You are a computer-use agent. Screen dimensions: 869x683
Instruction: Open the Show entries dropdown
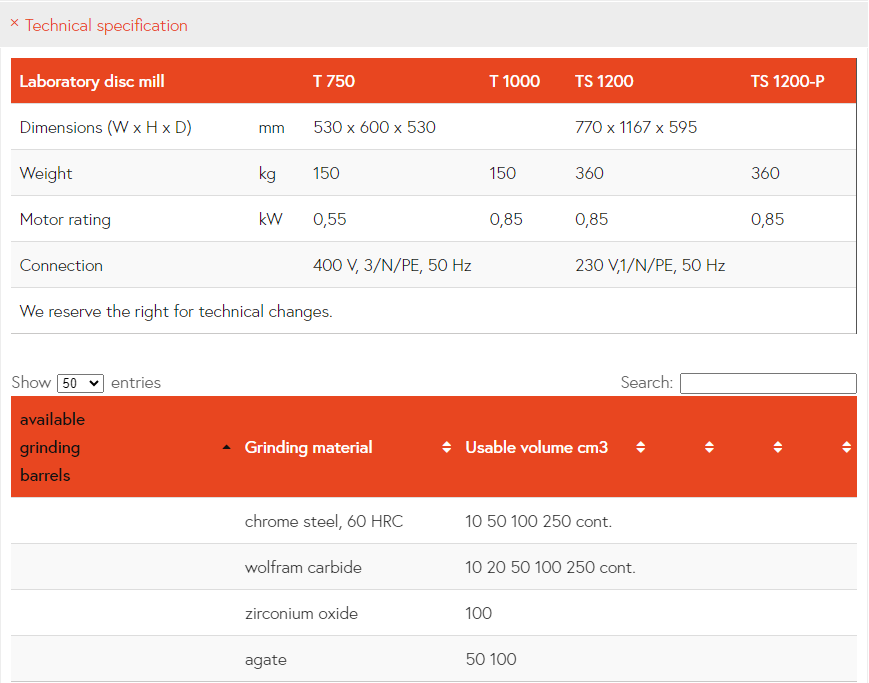(80, 383)
